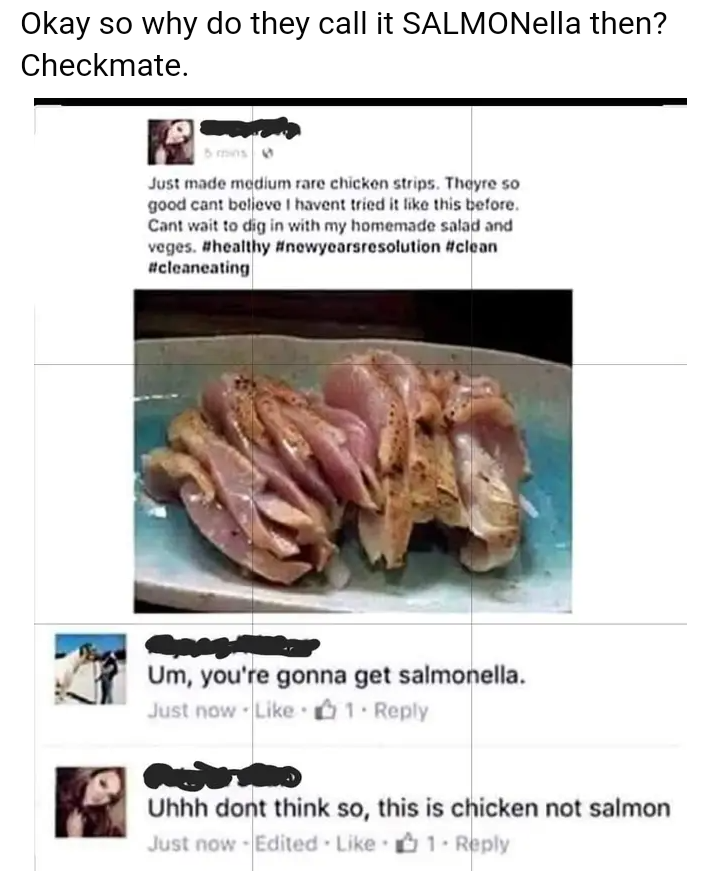Click the globe privacy icon beside 5 mins
Viewport: 720px width, 871px height.
pyautogui.click(x=269, y=153)
